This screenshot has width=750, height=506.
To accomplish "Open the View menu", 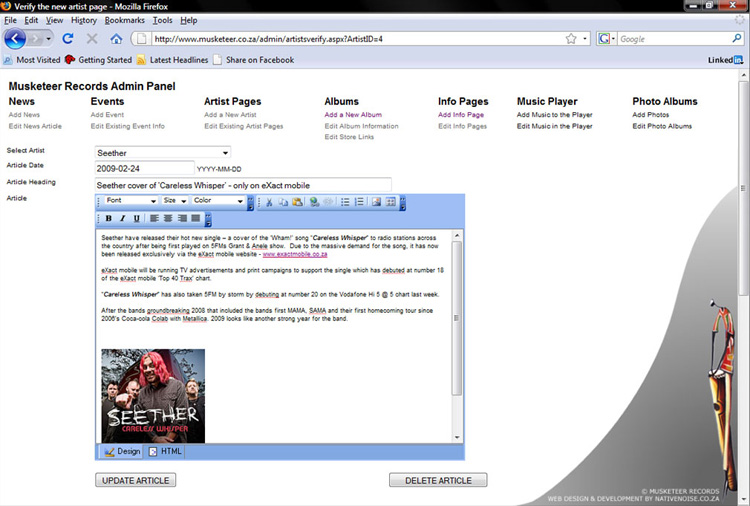I will [x=55, y=20].
